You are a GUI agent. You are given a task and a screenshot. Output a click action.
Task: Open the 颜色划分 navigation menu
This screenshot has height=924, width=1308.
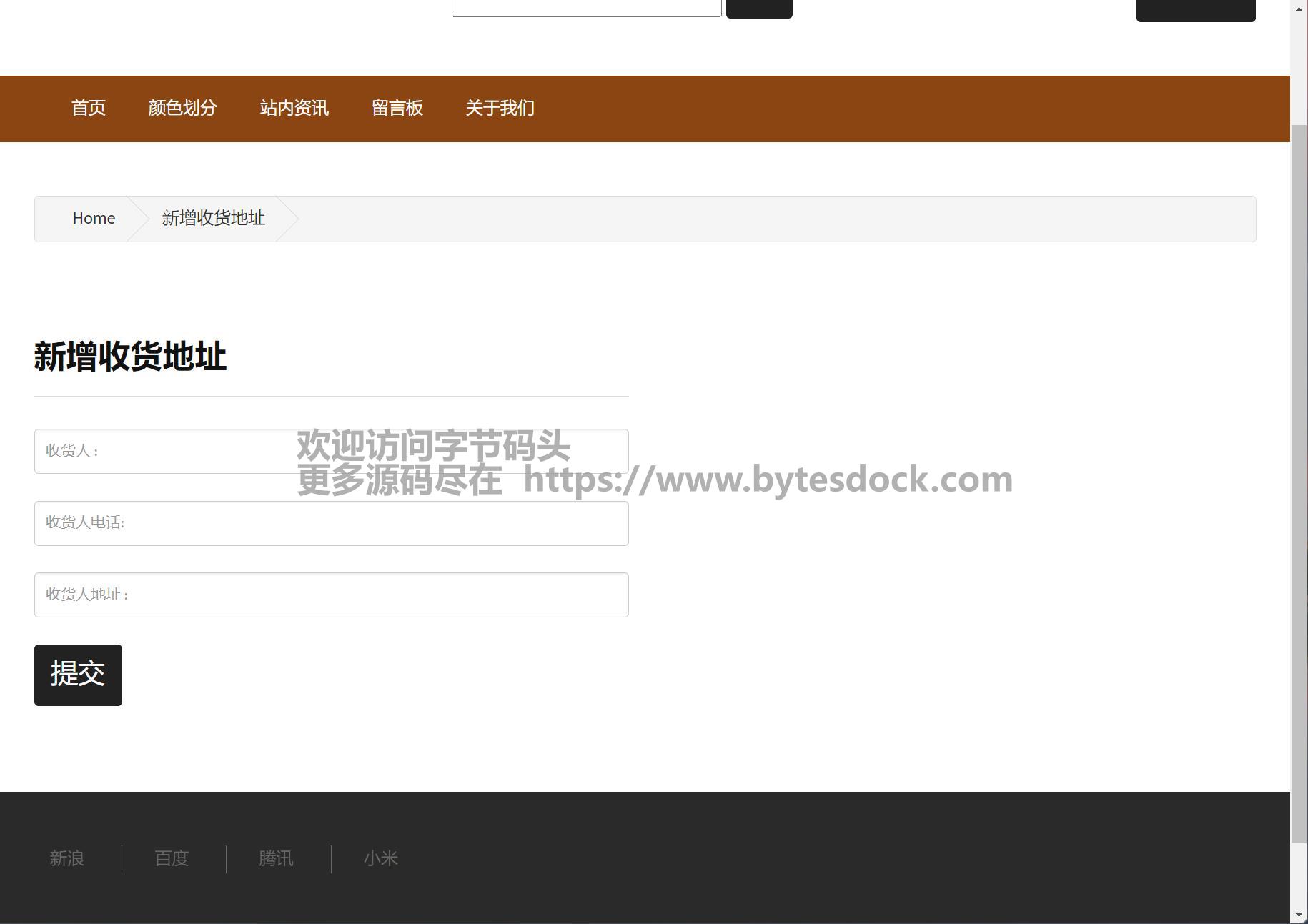pos(182,109)
